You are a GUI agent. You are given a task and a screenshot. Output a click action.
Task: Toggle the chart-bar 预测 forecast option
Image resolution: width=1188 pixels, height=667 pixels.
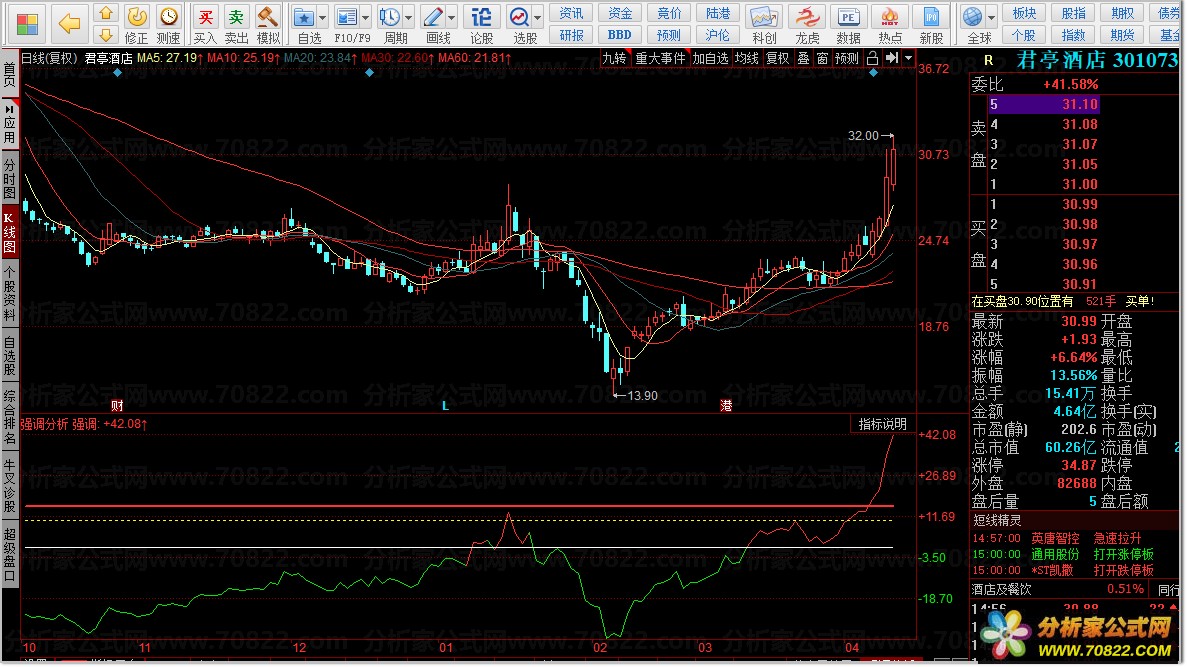click(x=847, y=58)
